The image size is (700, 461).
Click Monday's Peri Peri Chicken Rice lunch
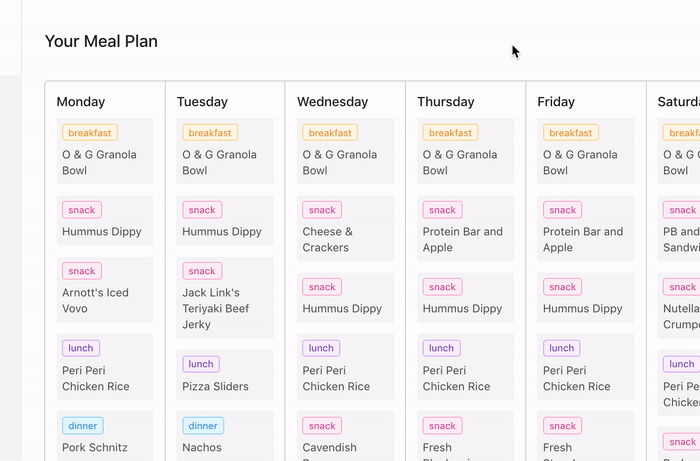click(104, 366)
